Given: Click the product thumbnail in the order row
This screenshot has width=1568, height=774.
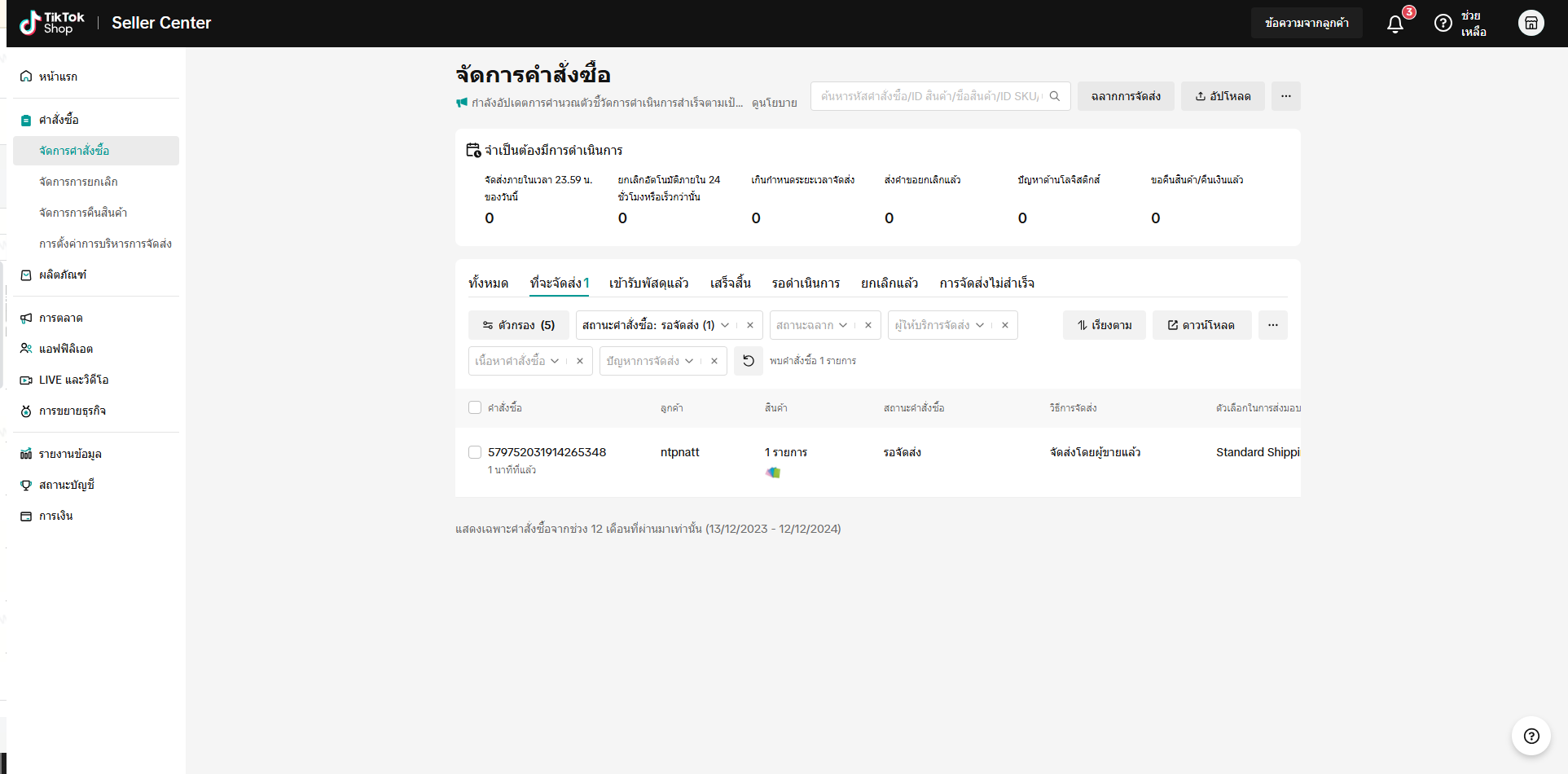Looking at the screenshot, I should 773,473.
